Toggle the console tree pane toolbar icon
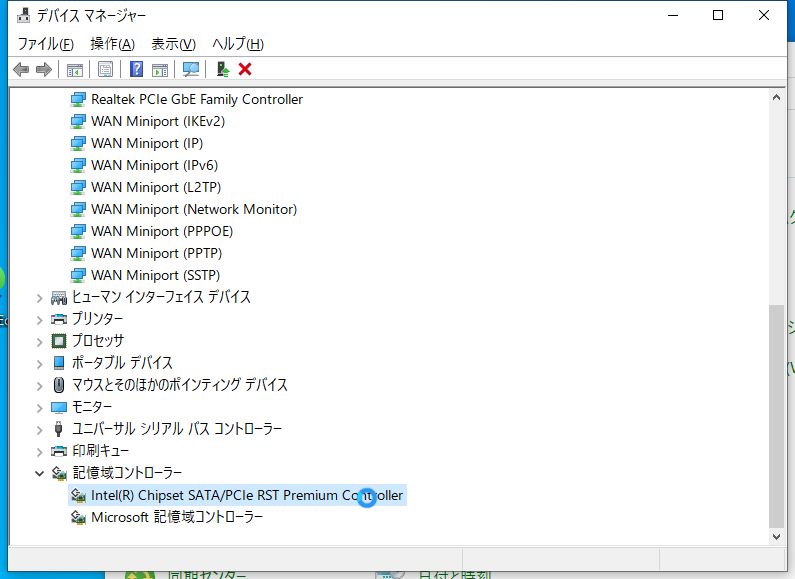 coord(75,69)
